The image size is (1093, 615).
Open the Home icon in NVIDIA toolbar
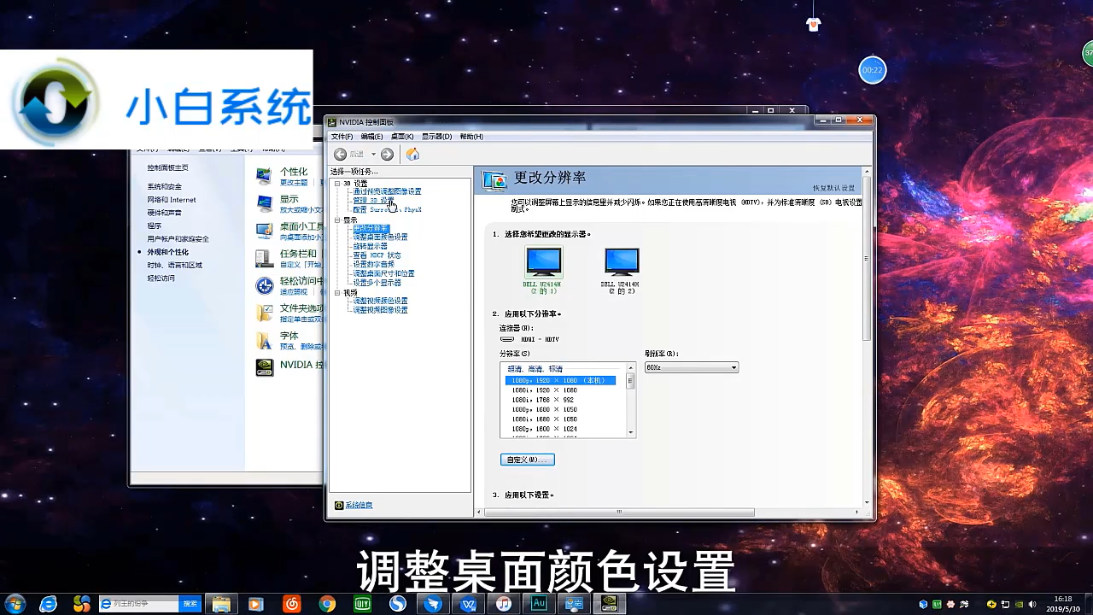click(x=413, y=154)
